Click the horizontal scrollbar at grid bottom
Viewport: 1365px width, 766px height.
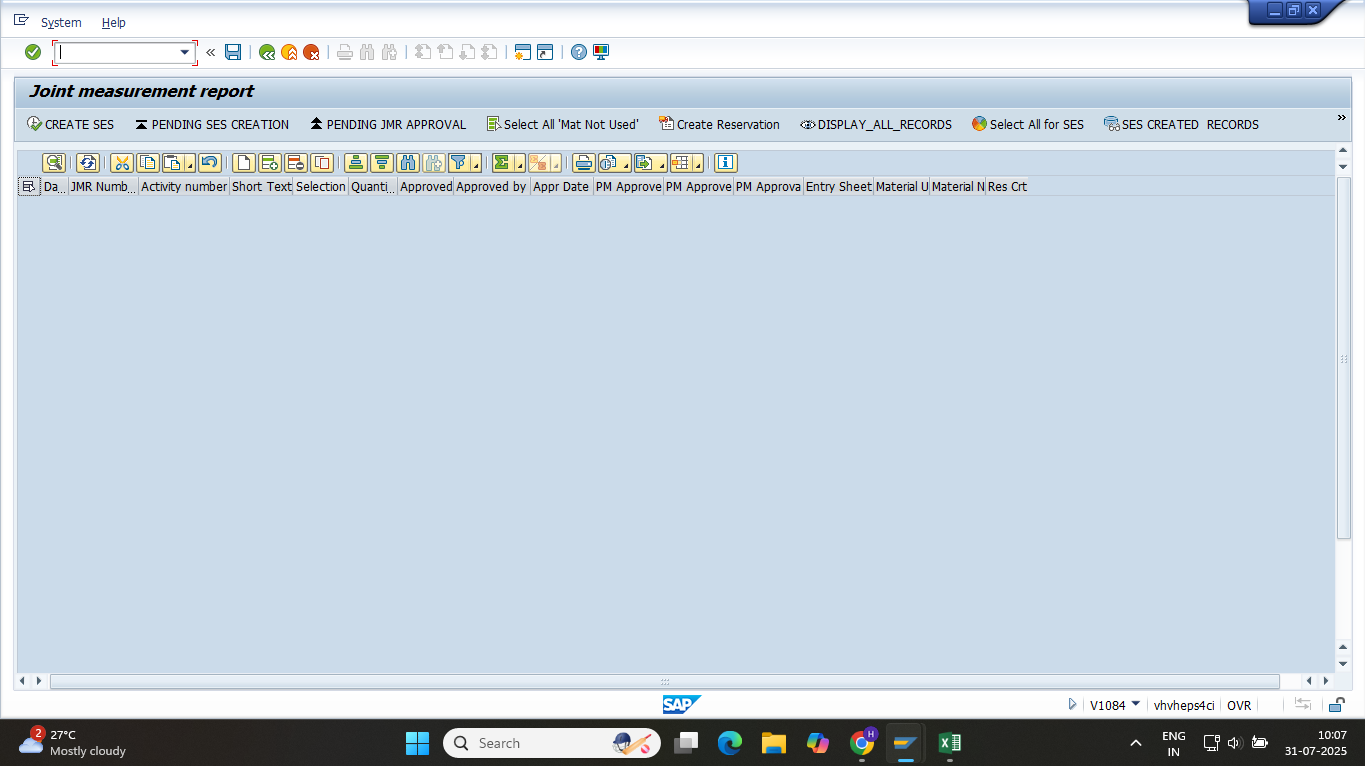664,681
